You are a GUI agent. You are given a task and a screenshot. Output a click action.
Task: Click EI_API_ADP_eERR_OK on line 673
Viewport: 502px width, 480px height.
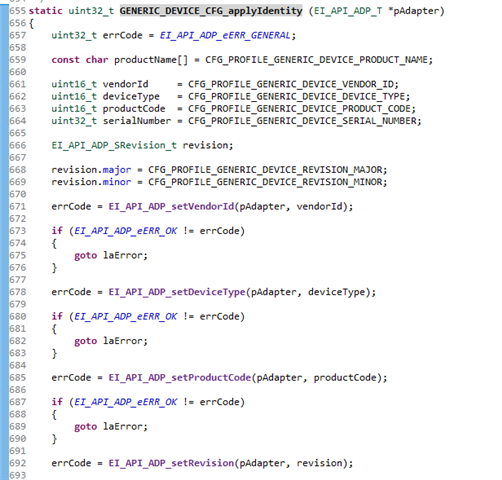pos(126,231)
